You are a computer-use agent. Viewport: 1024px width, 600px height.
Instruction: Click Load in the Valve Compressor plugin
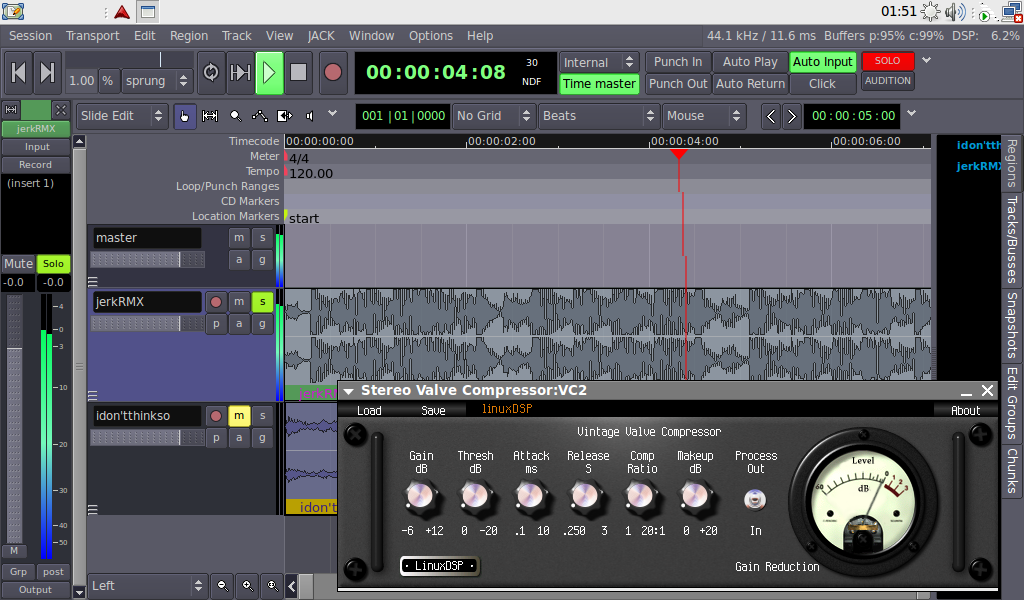369,410
